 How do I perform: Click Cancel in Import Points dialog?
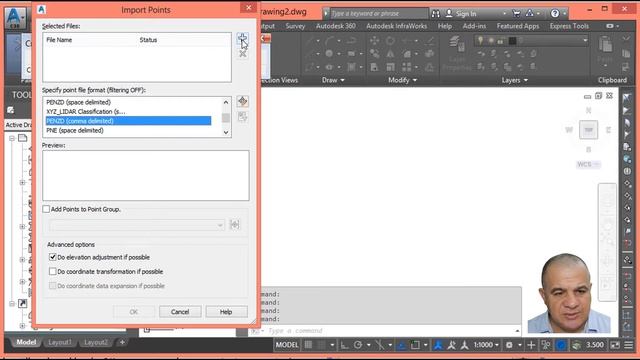pyautogui.click(x=180, y=312)
